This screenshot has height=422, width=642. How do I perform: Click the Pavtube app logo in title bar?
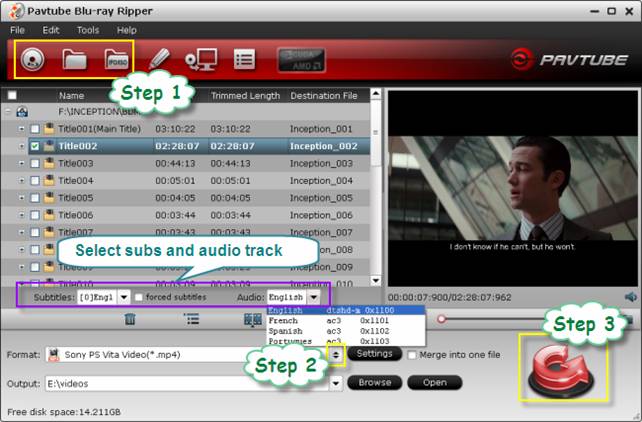pyautogui.click(x=15, y=11)
